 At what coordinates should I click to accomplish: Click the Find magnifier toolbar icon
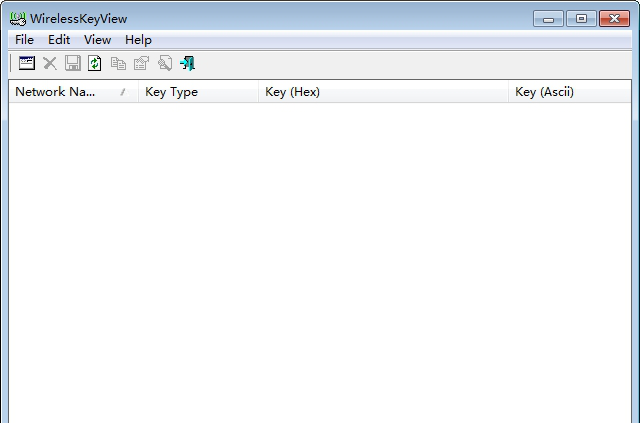[x=165, y=63]
